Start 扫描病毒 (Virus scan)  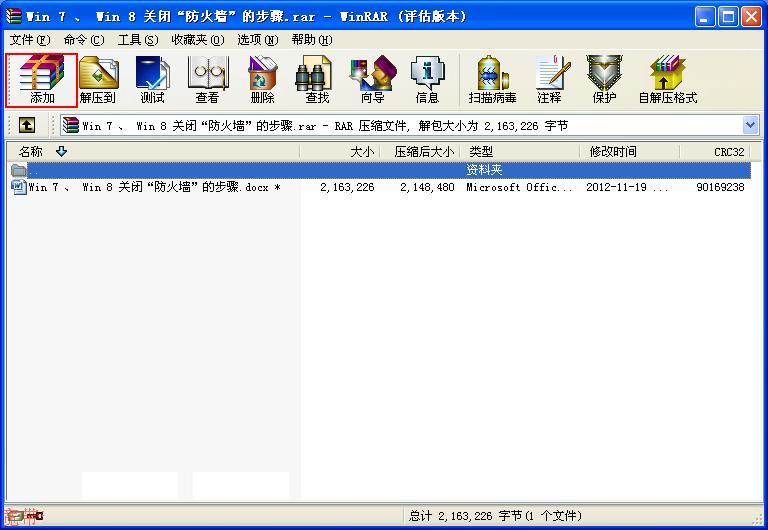coord(492,80)
